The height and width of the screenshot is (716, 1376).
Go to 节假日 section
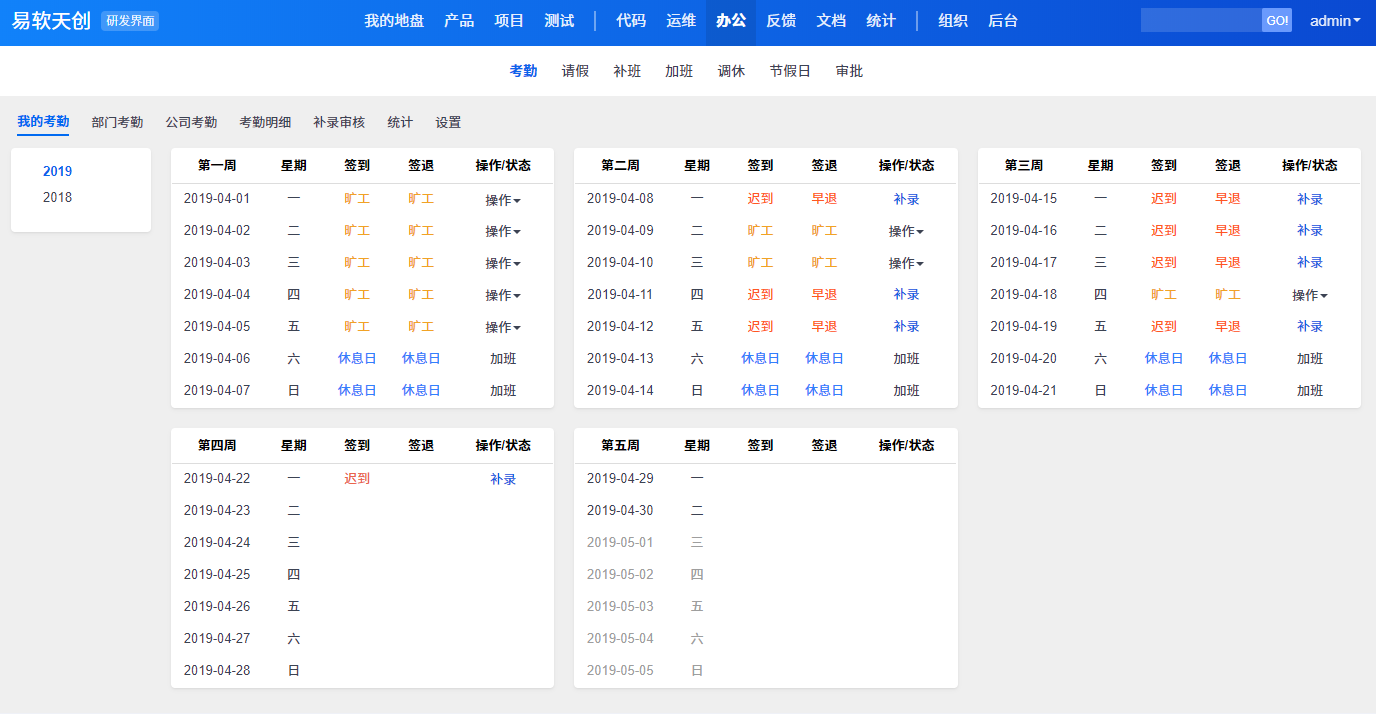(790, 71)
